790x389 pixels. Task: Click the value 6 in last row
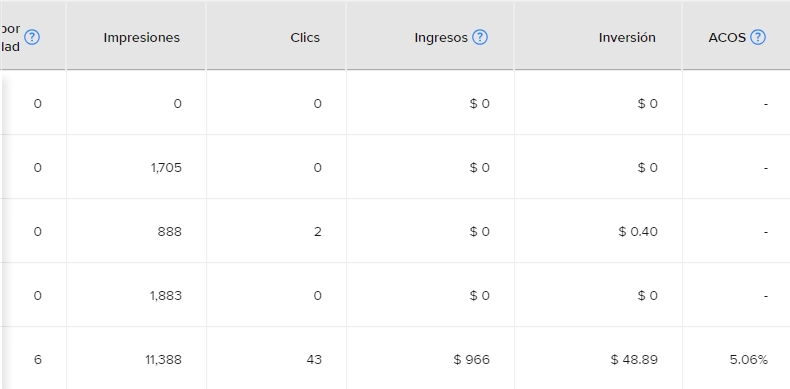tap(38, 359)
